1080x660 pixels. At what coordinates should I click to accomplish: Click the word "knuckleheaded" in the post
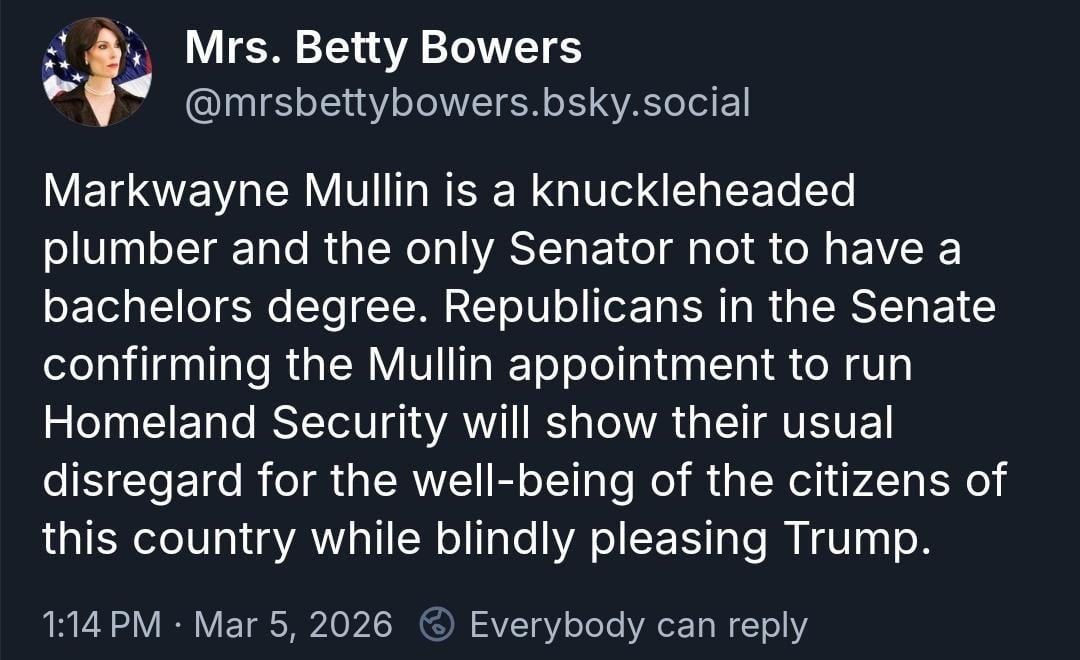(x=693, y=190)
